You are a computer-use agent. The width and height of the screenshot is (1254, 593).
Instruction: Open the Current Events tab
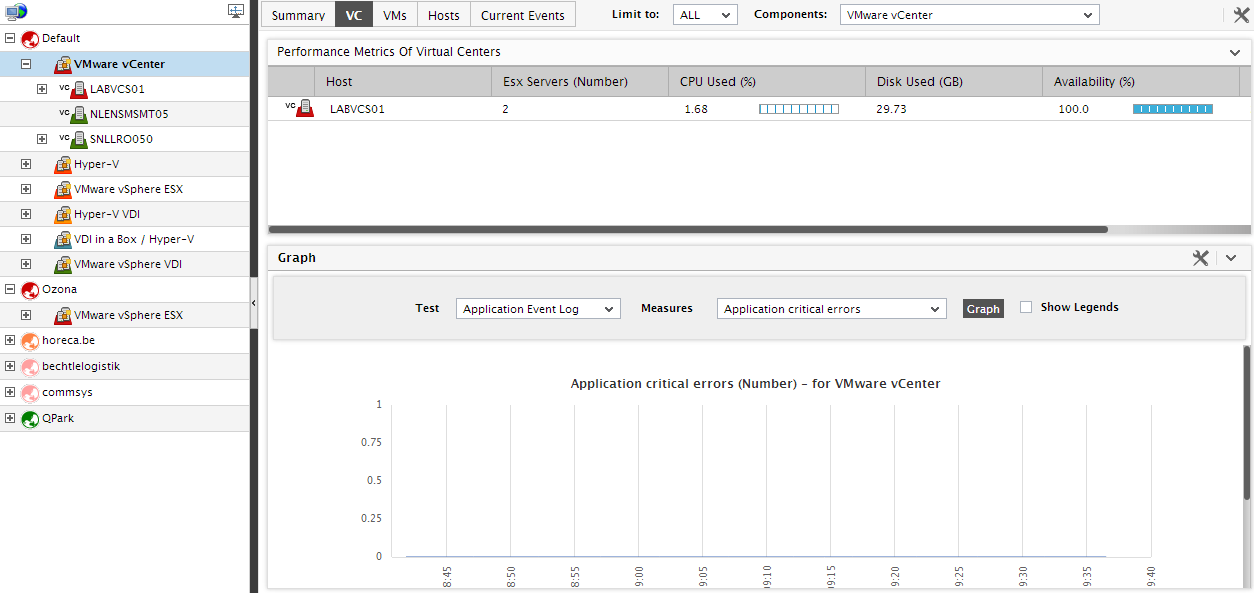click(523, 15)
